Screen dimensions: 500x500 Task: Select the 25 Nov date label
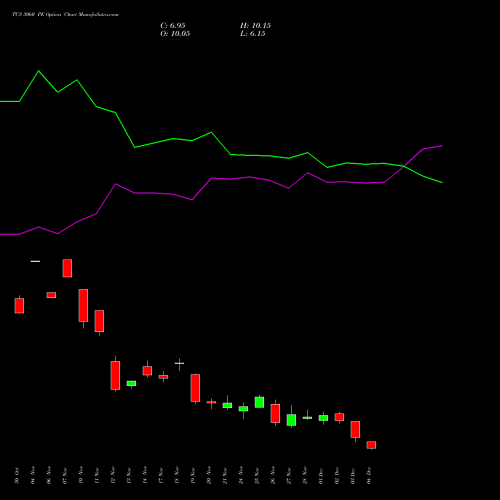pos(257,476)
